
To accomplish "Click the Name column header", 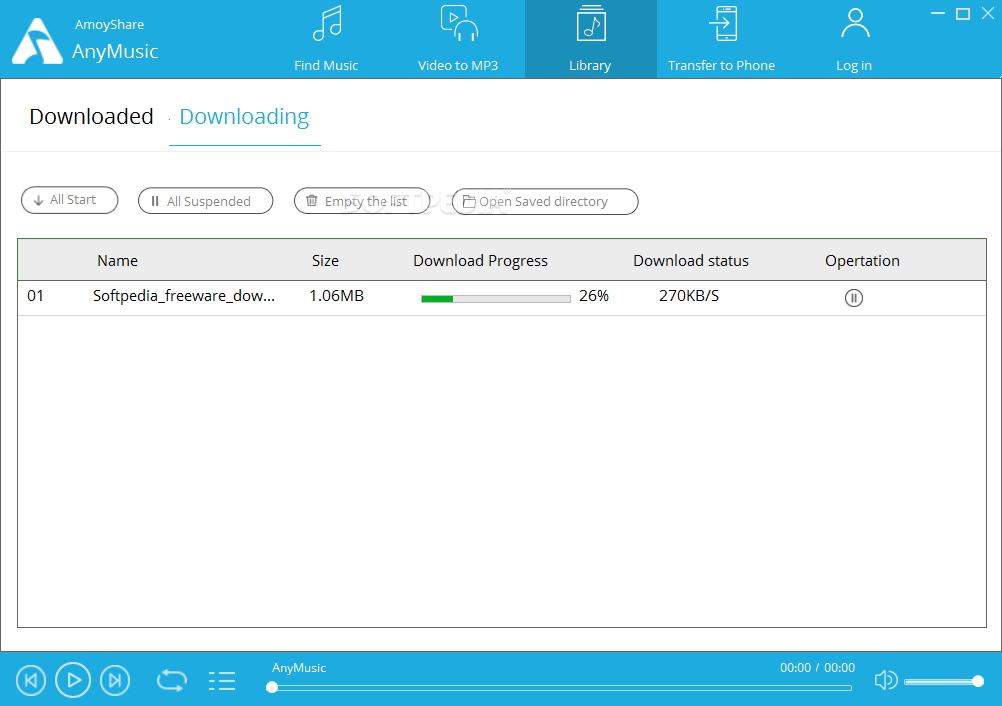I will [118, 261].
